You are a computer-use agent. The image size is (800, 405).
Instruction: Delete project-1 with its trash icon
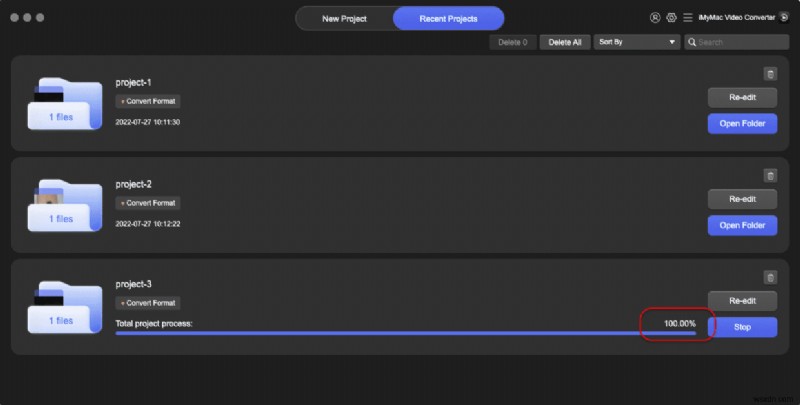(x=770, y=74)
